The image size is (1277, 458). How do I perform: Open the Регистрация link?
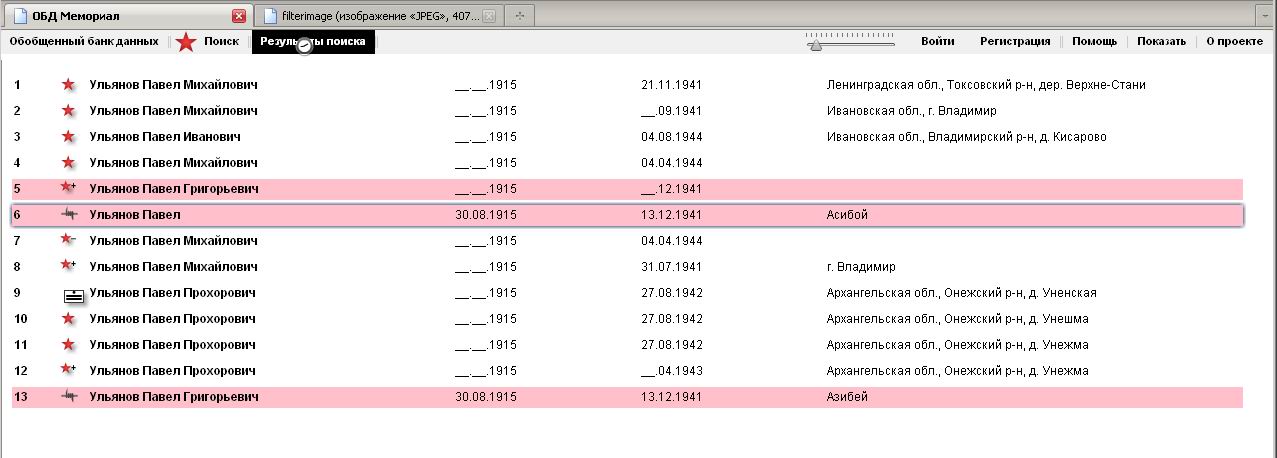pyautogui.click(x=1015, y=42)
